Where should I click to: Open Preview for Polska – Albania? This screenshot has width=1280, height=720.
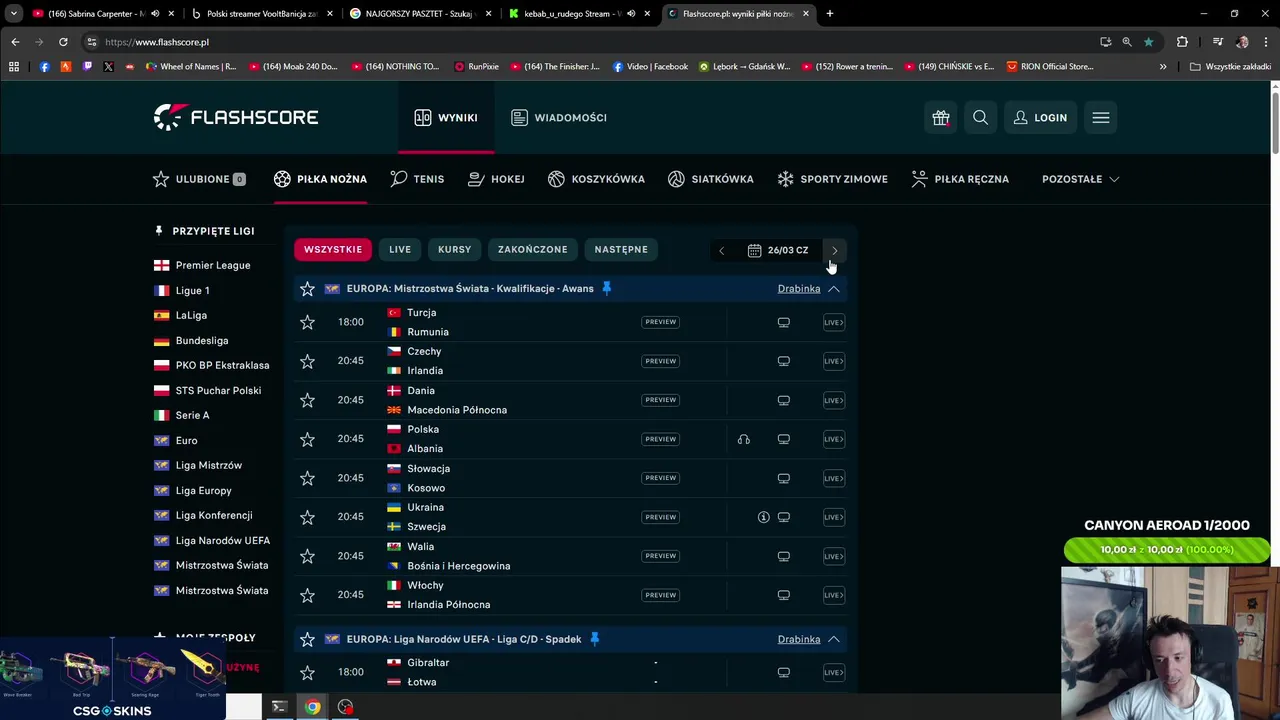pyautogui.click(x=660, y=439)
